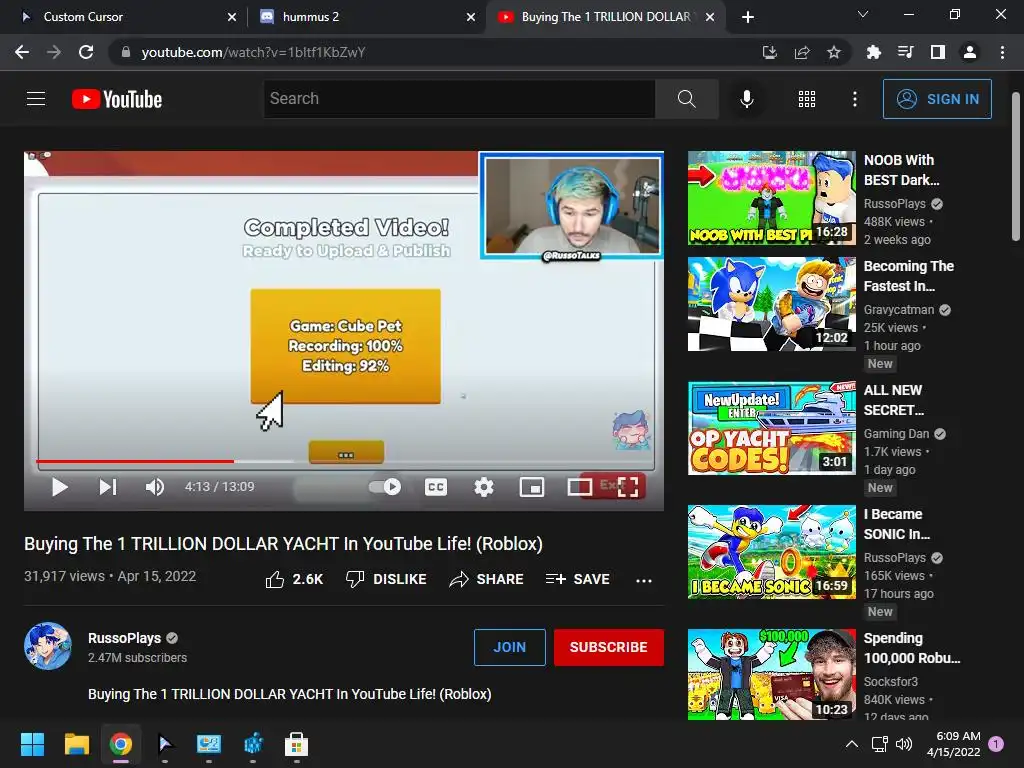Open I Became SONIC video thumbnail

[771, 552]
